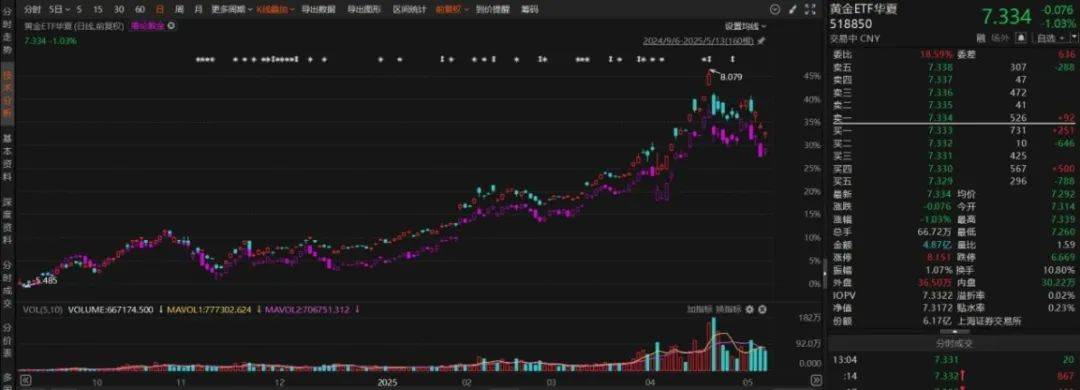This screenshot has width=1080, height=390.
Task: Select the 60-minute chart period
Action: pos(140,10)
